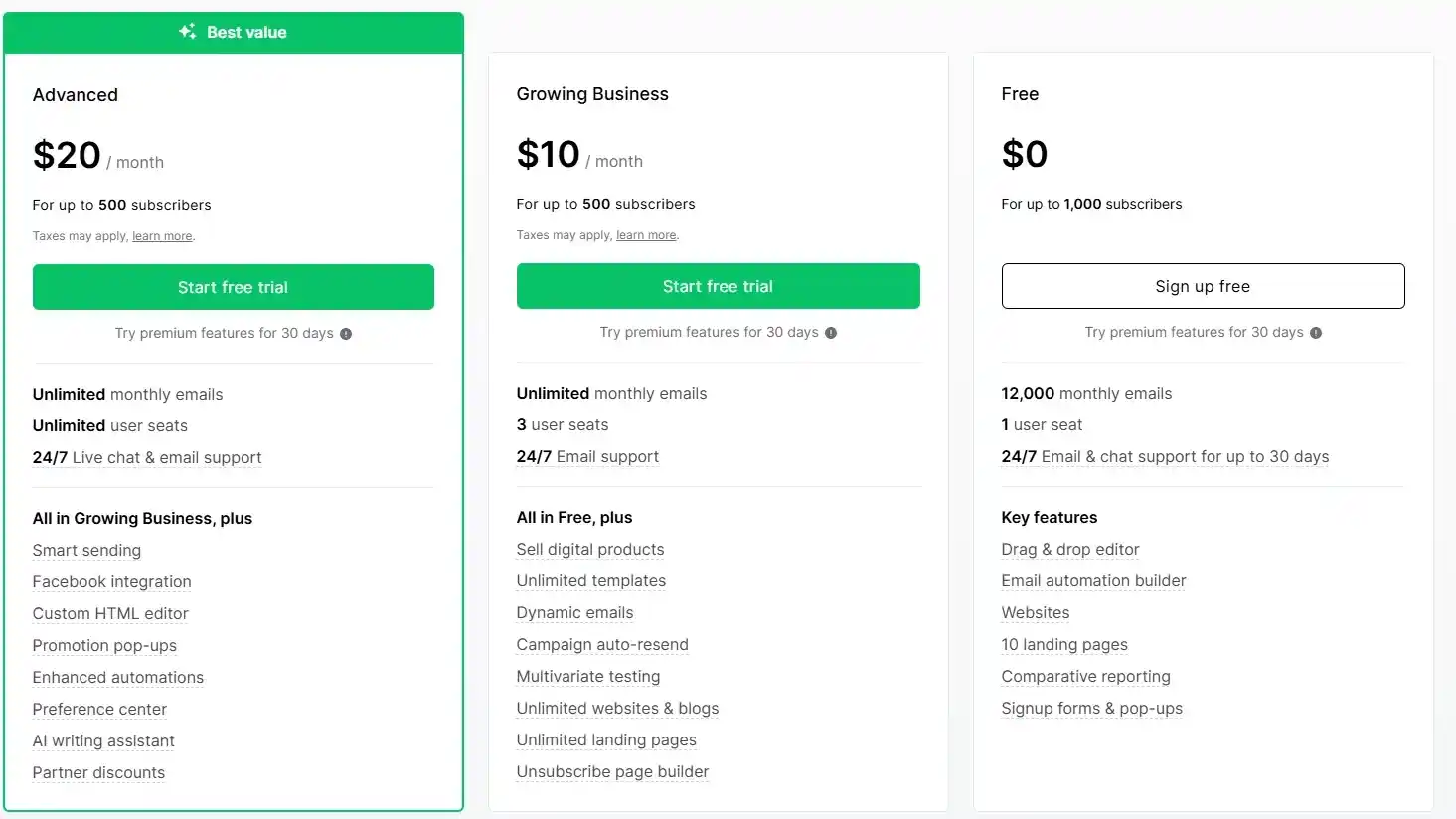Click the sparkles icon on Best value badge
This screenshot has width=1456, height=819.
click(x=187, y=31)
